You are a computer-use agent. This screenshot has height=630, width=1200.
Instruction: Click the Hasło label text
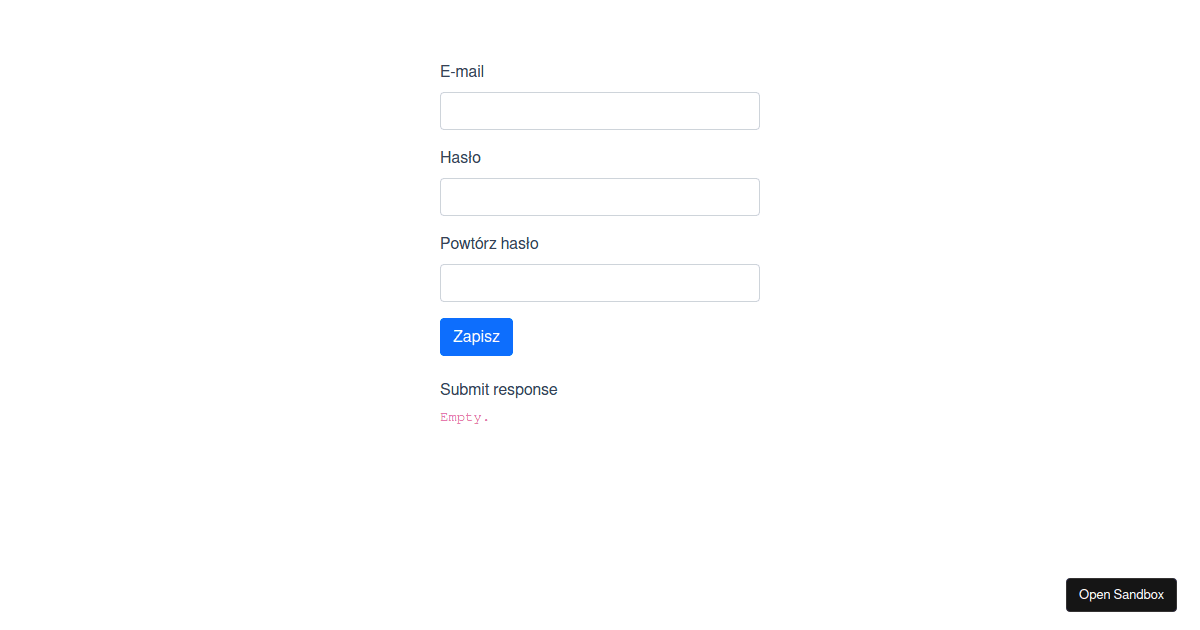[460, 158]
